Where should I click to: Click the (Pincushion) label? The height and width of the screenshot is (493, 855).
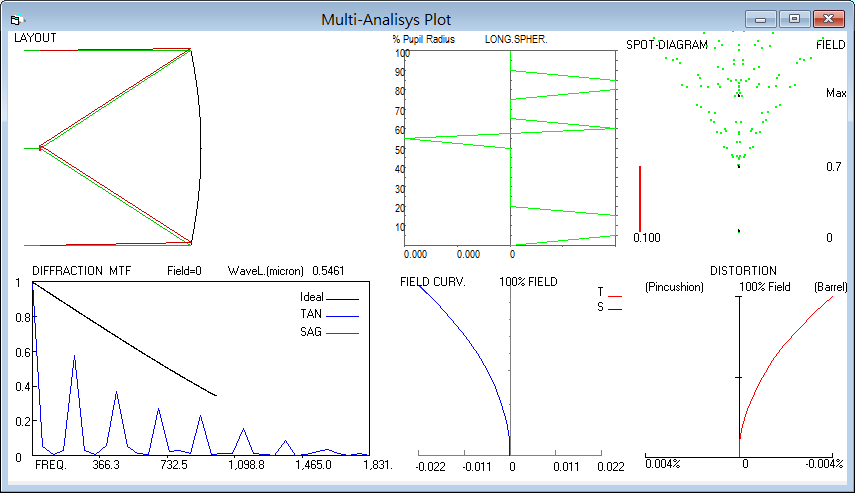coord(675,287)
